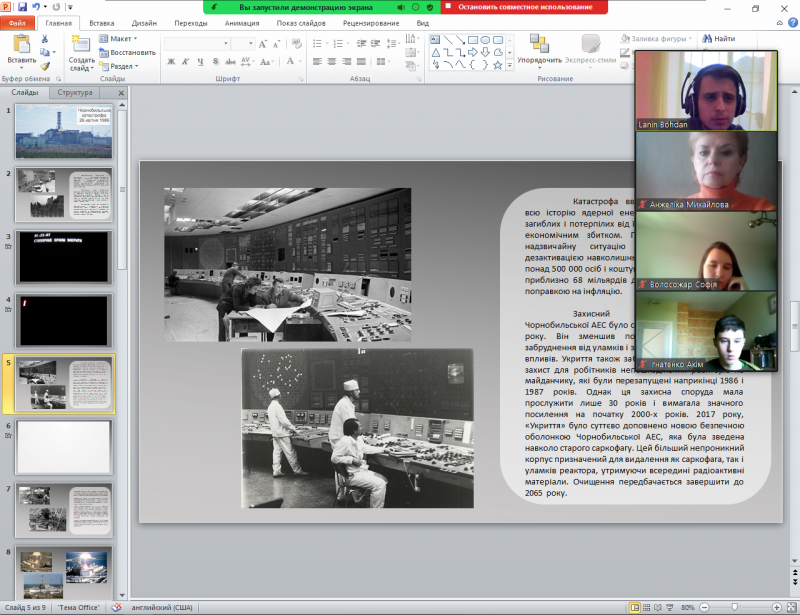Toggle center text alignment
This screenshot has height=615, width=800.
[x=332, y=62]
